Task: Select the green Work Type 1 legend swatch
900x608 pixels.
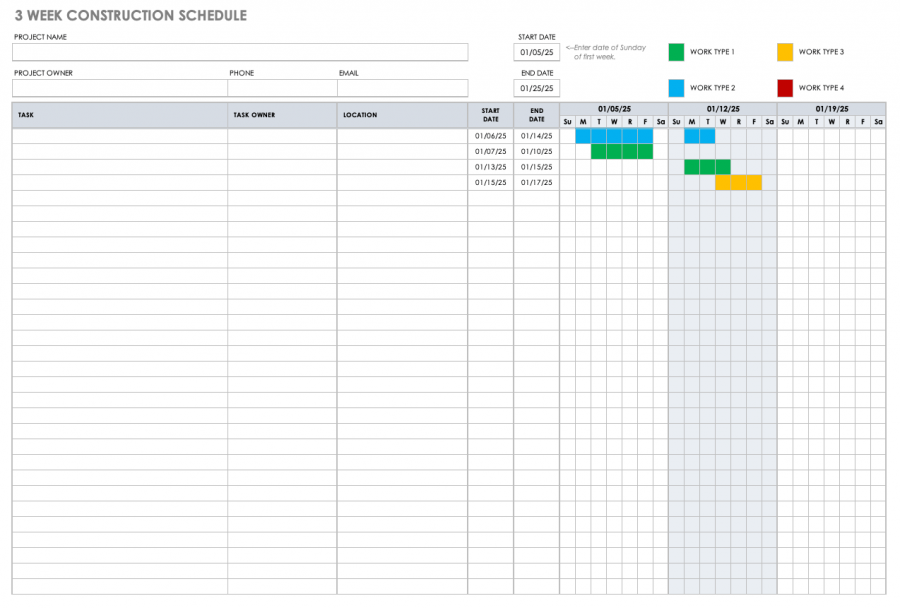Action: pos(677,50)
